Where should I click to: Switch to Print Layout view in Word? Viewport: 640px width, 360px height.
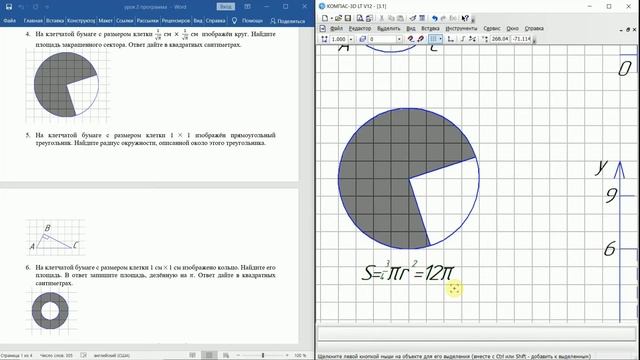tap(209, 356)
